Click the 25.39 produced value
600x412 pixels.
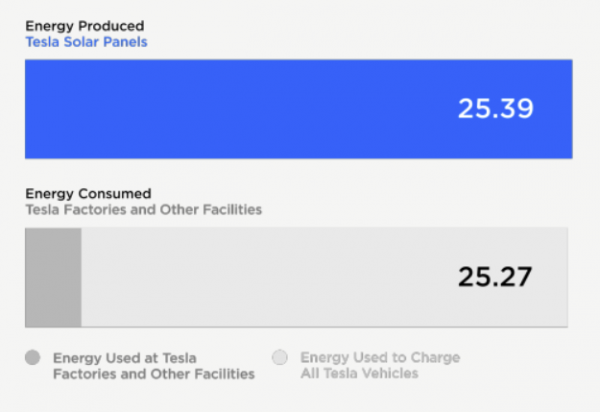coord(495,109)
